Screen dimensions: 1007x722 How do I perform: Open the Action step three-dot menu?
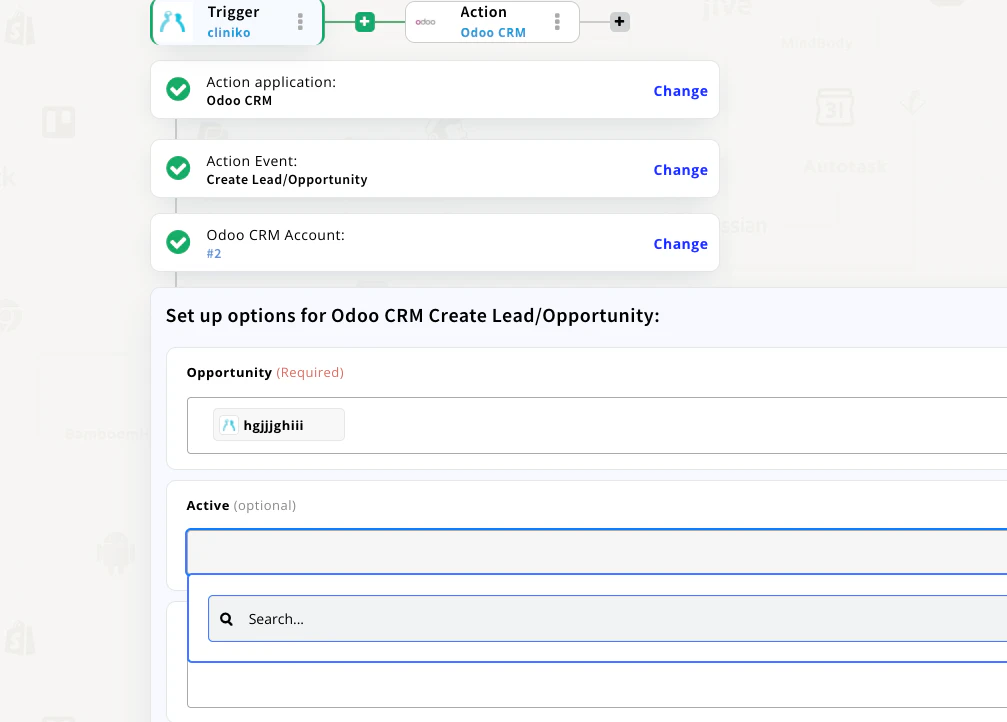557,22
